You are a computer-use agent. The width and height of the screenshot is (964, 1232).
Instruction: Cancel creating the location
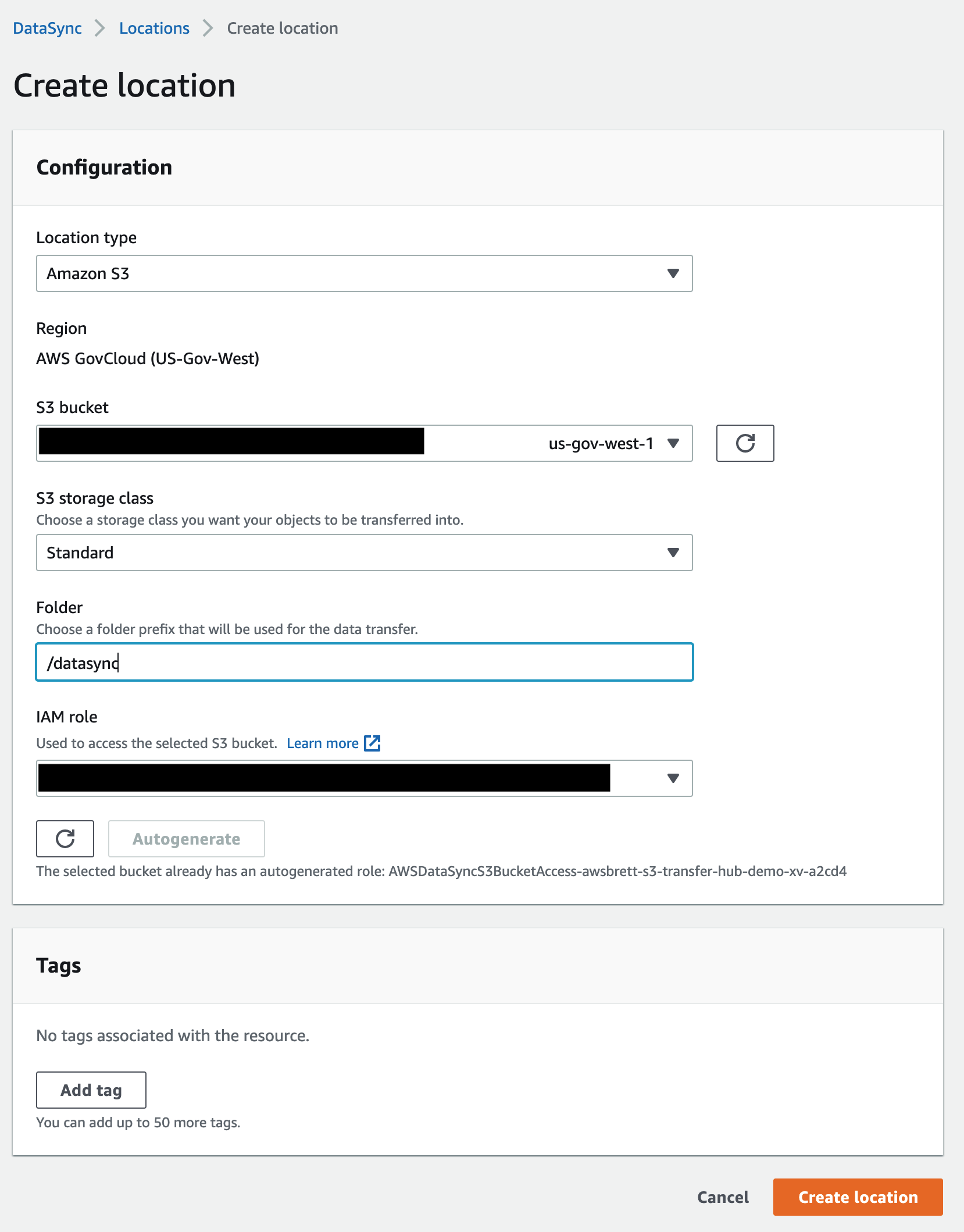(x=723, y=1197)
